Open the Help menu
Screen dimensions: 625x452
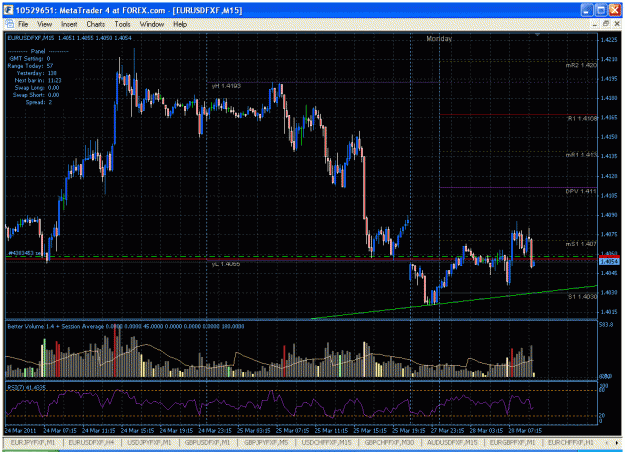[x=180, y=24]
